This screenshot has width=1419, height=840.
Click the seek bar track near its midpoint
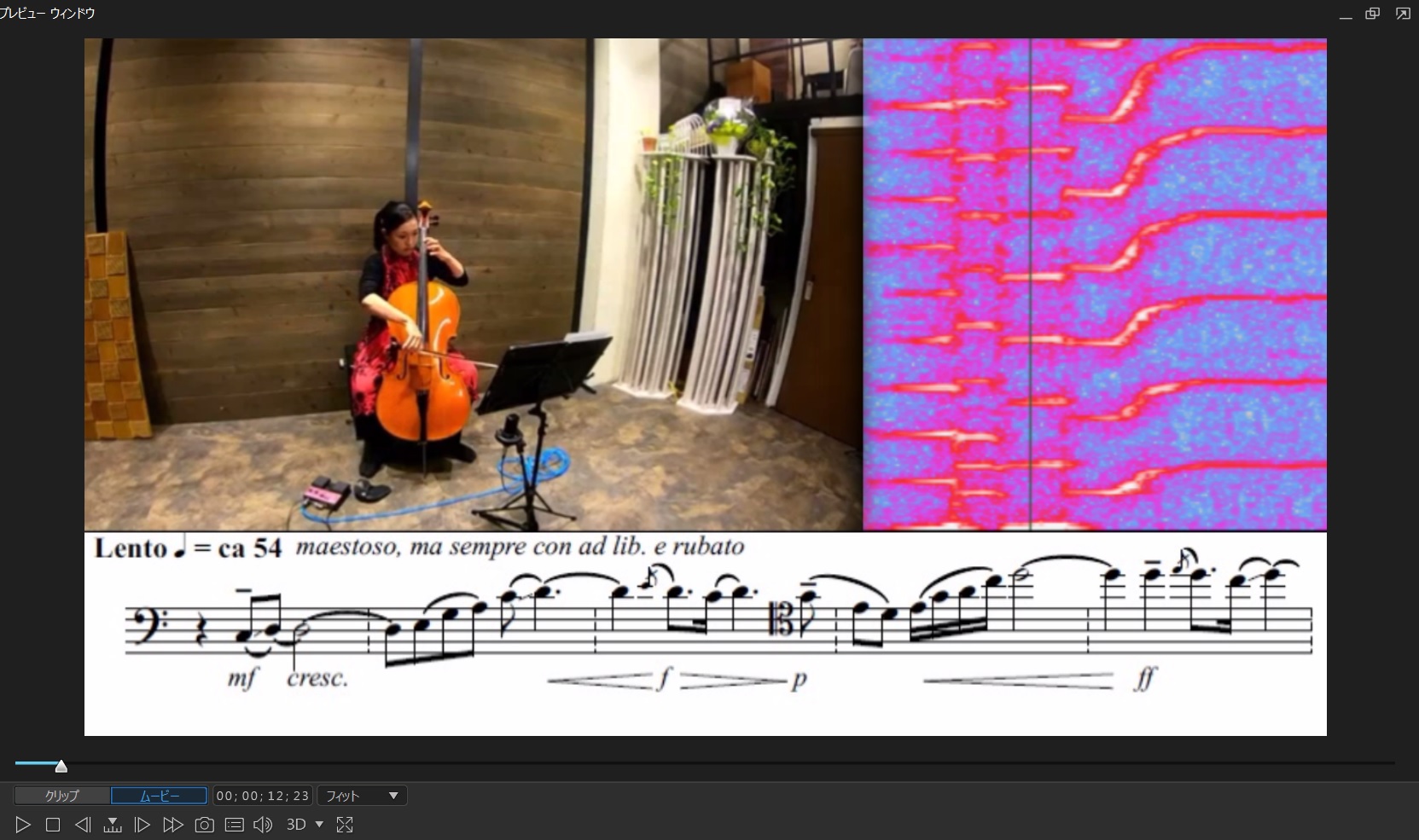click(705, 762)
